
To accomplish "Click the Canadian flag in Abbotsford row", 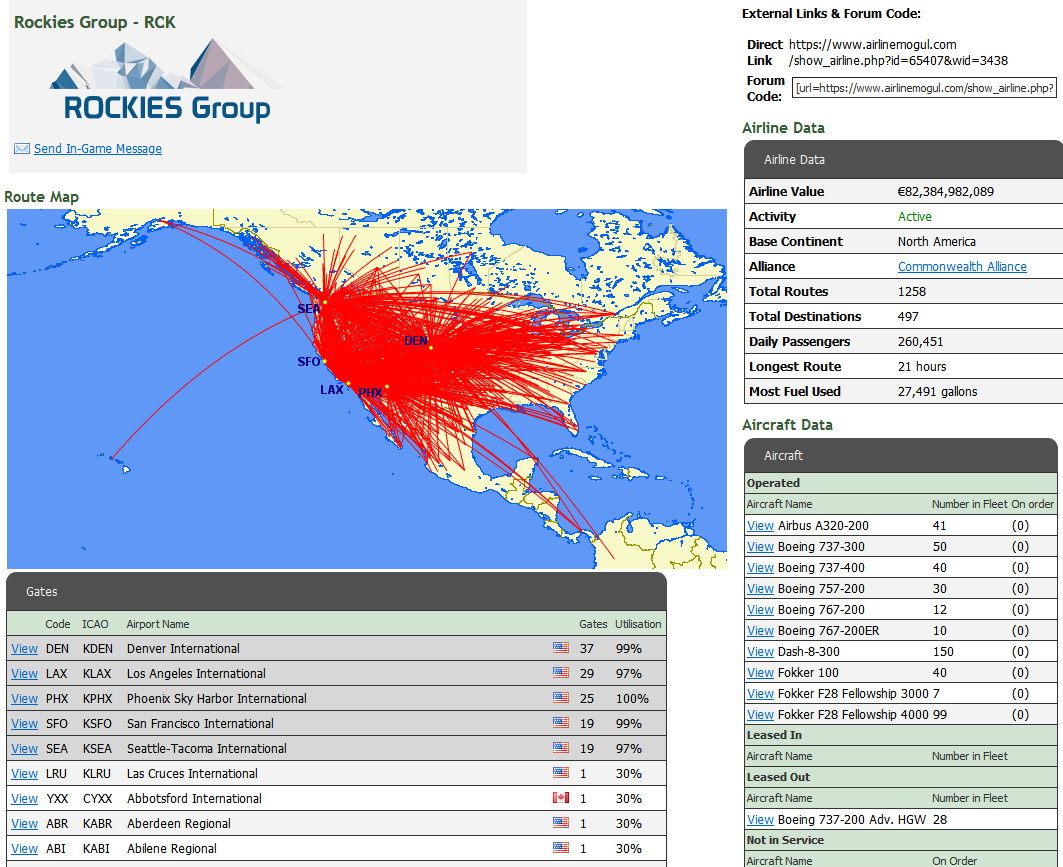I will tap(561, 798).
